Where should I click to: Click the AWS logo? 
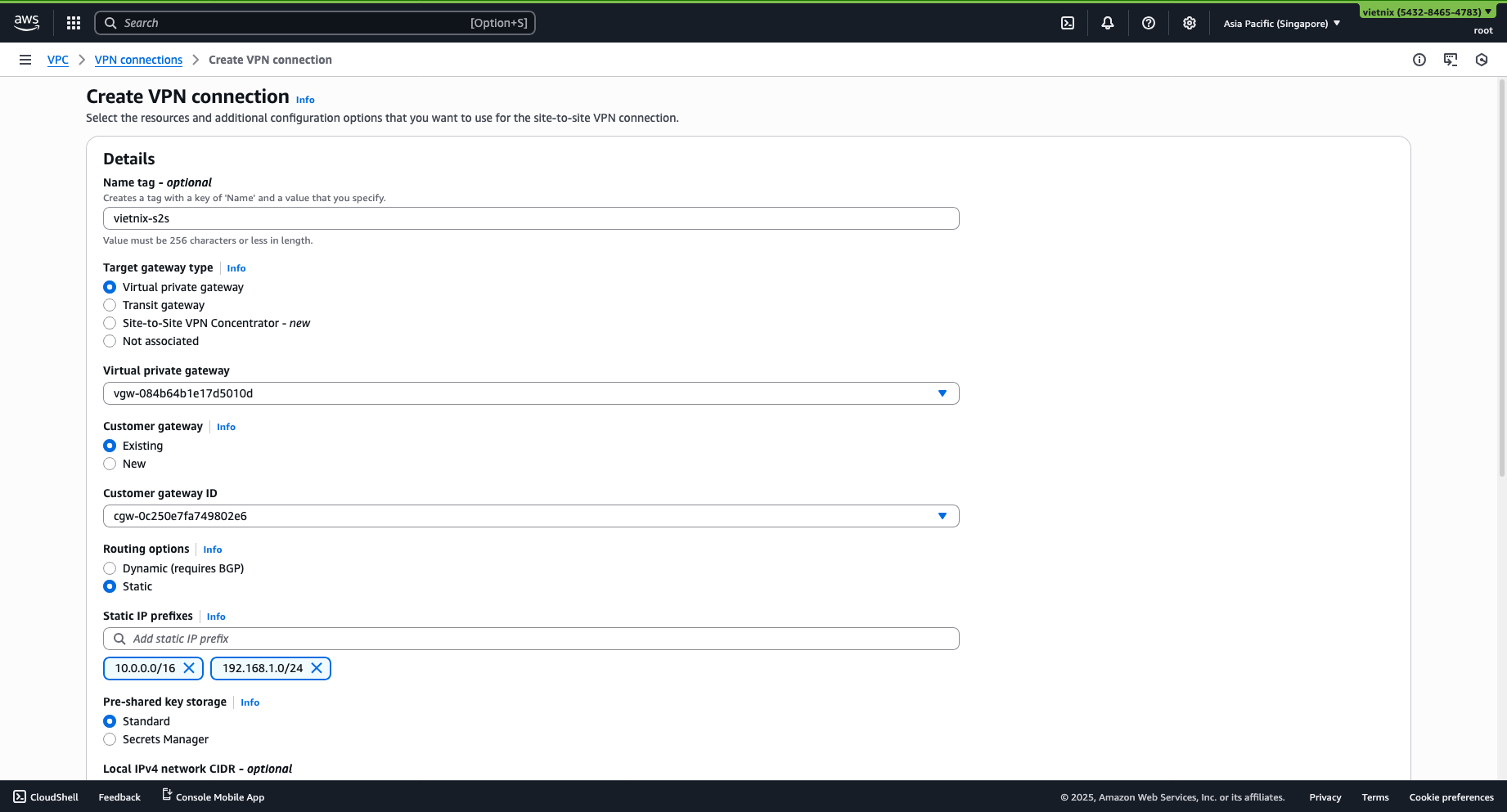tap(25, 22)
